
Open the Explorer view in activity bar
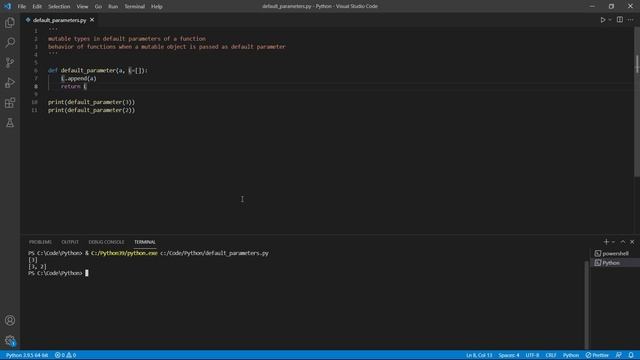pos(10,22)
